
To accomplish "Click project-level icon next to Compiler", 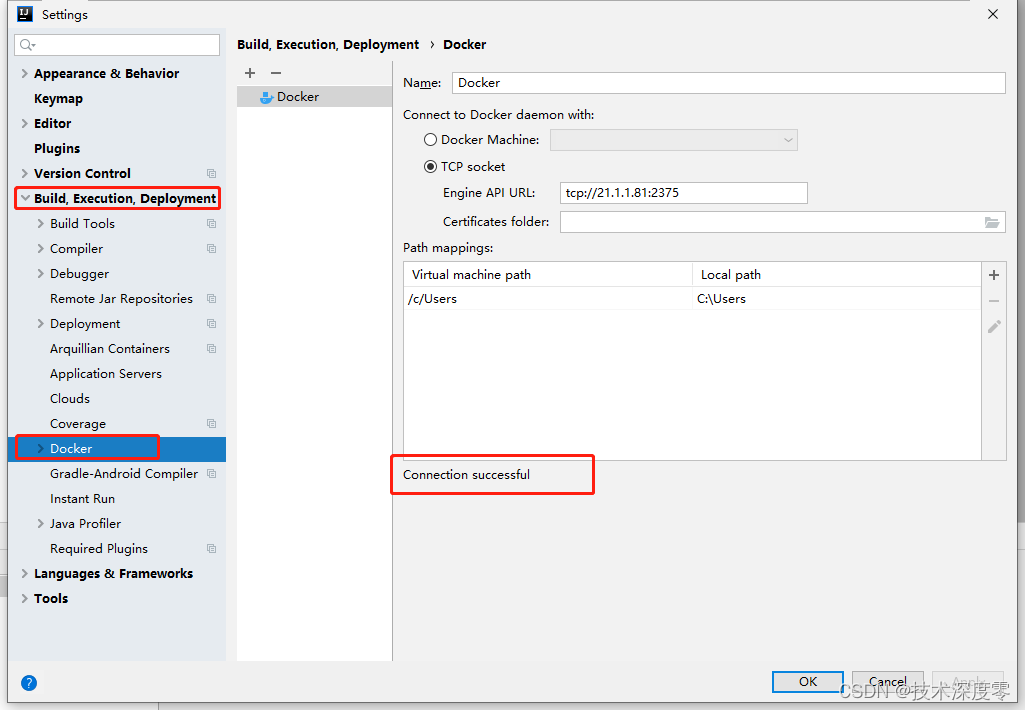I will (211, 248).
